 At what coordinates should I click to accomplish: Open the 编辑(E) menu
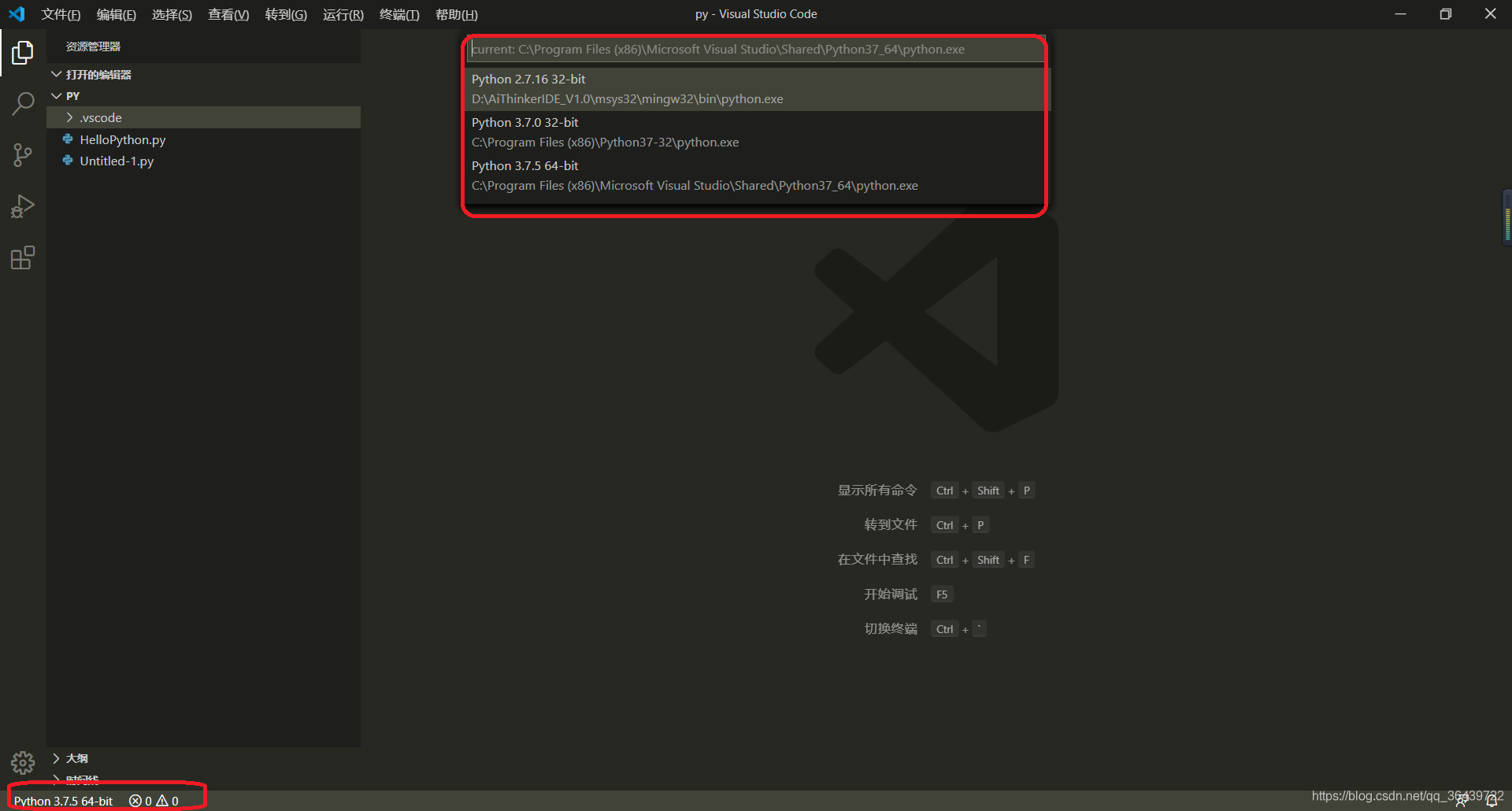point(116,14)
